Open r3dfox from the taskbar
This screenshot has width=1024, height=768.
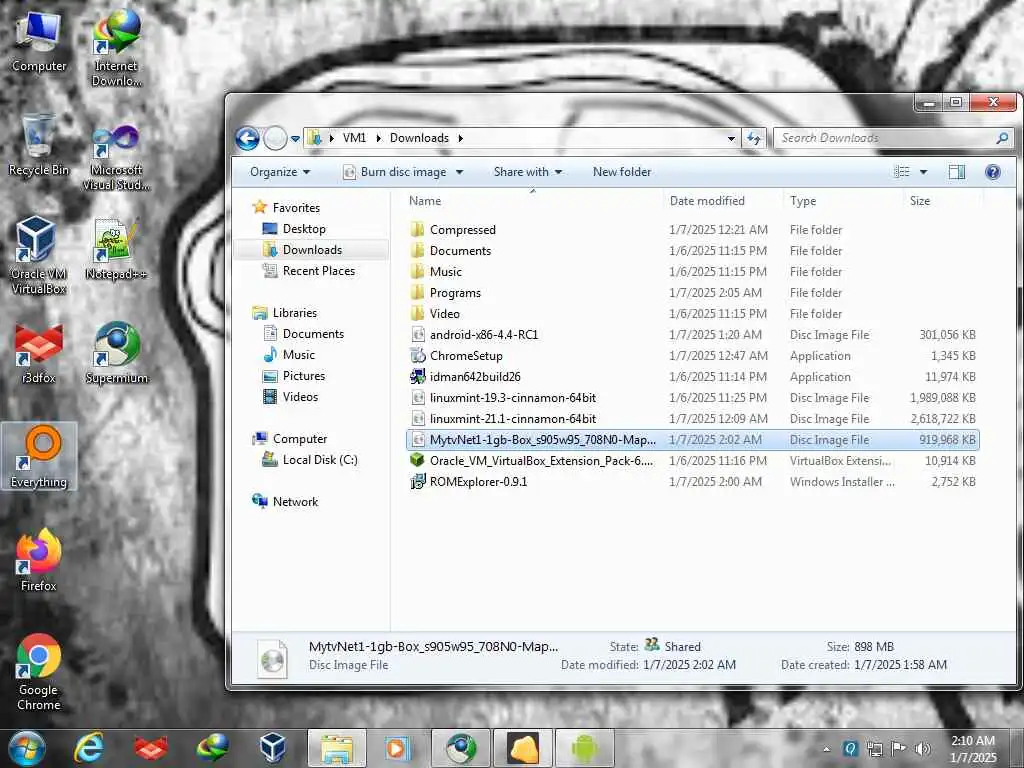151,748
